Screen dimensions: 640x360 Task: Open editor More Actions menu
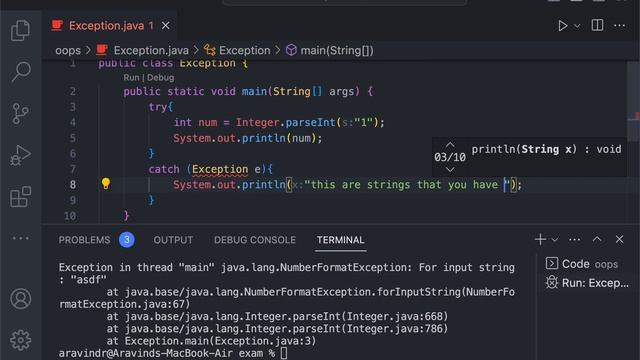(x=619, y=26)
